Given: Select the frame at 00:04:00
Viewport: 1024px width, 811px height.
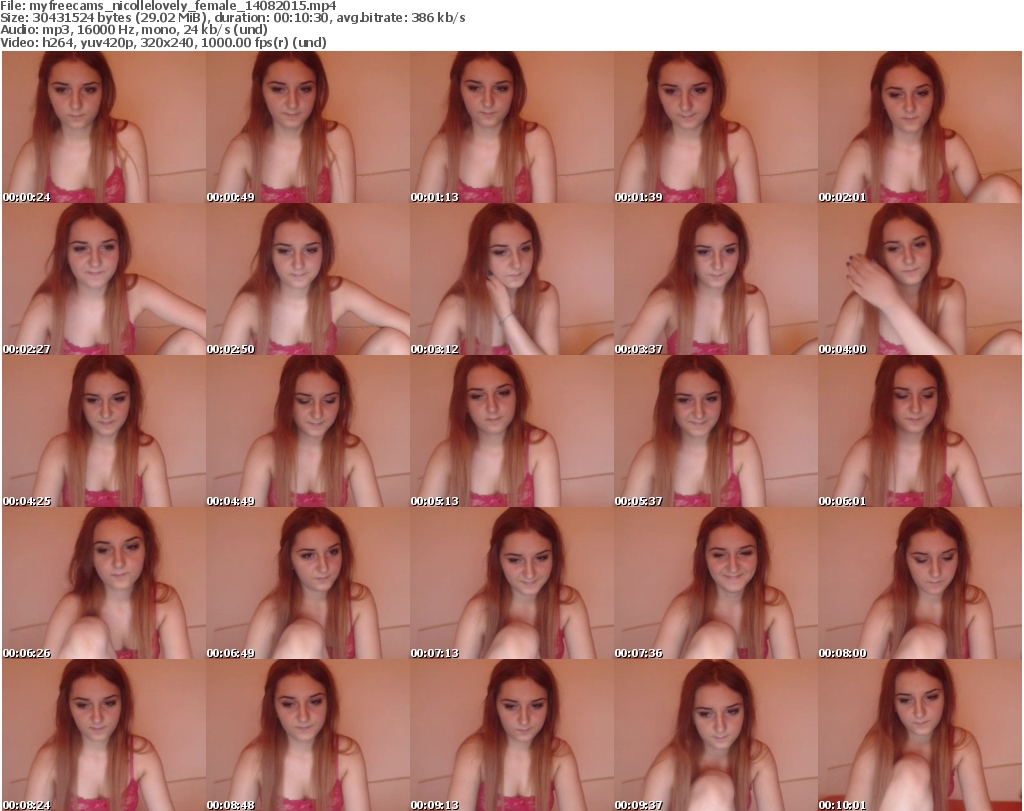Looking at the screenshot, I should [920, 279].
